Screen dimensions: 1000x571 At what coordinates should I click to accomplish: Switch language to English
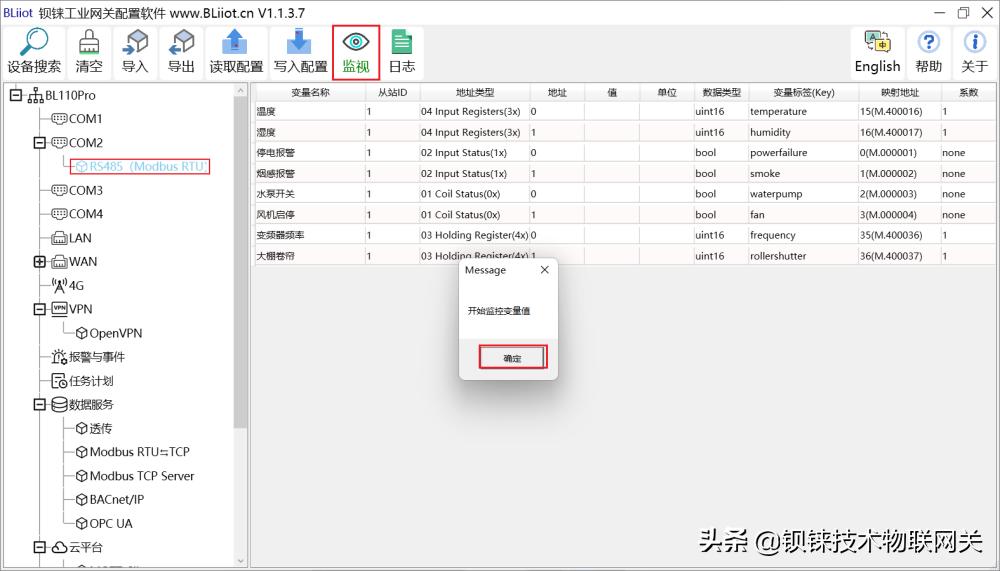[878, 52]
